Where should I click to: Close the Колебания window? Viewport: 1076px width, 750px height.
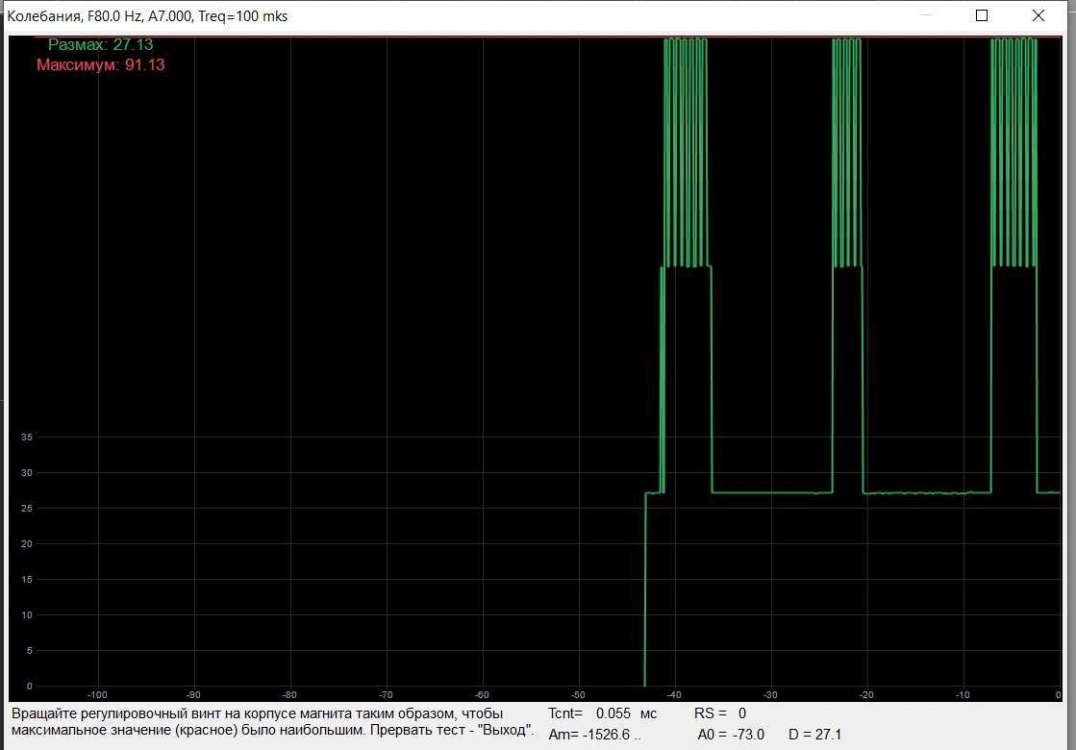1038,16
